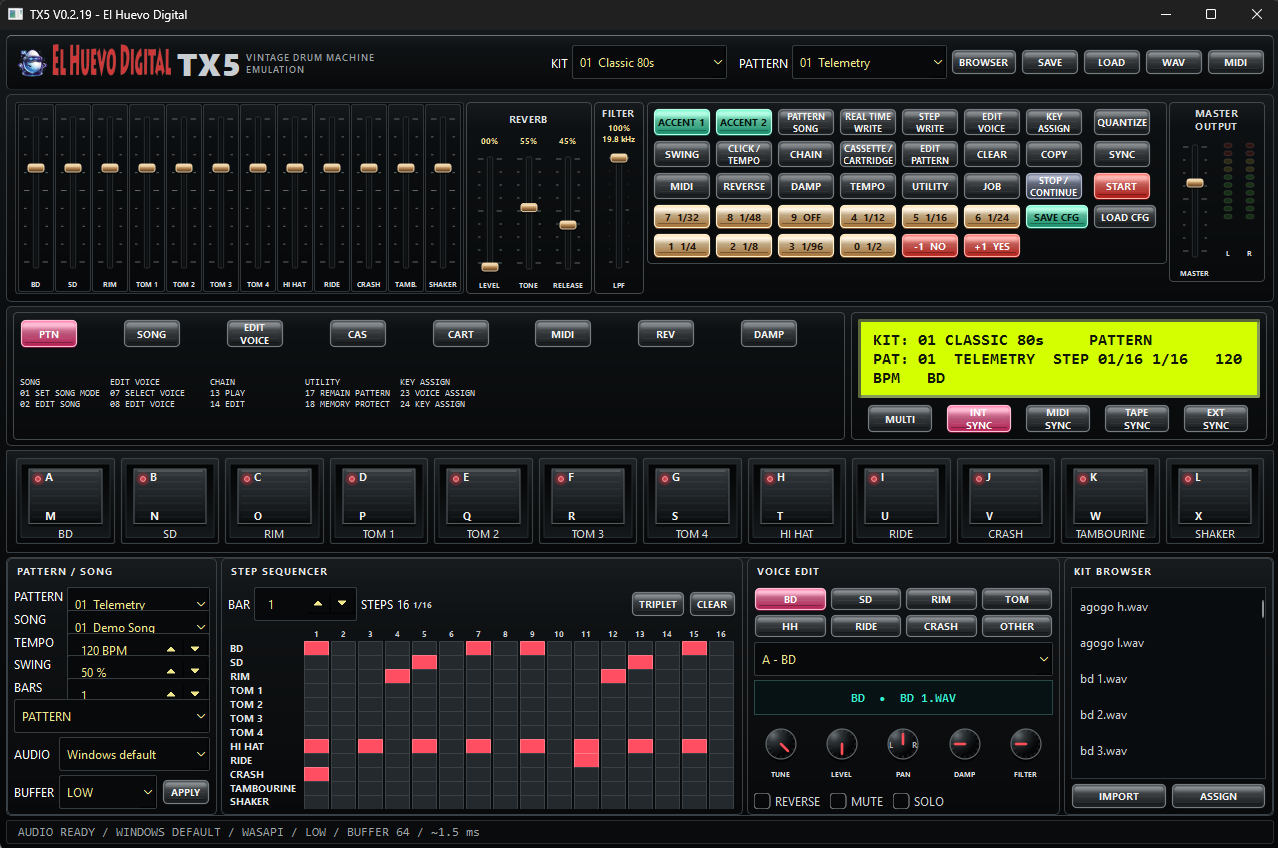Trigger the TOM 2 drum pad E
The image size is (1278, 848).
coord(483,494)
